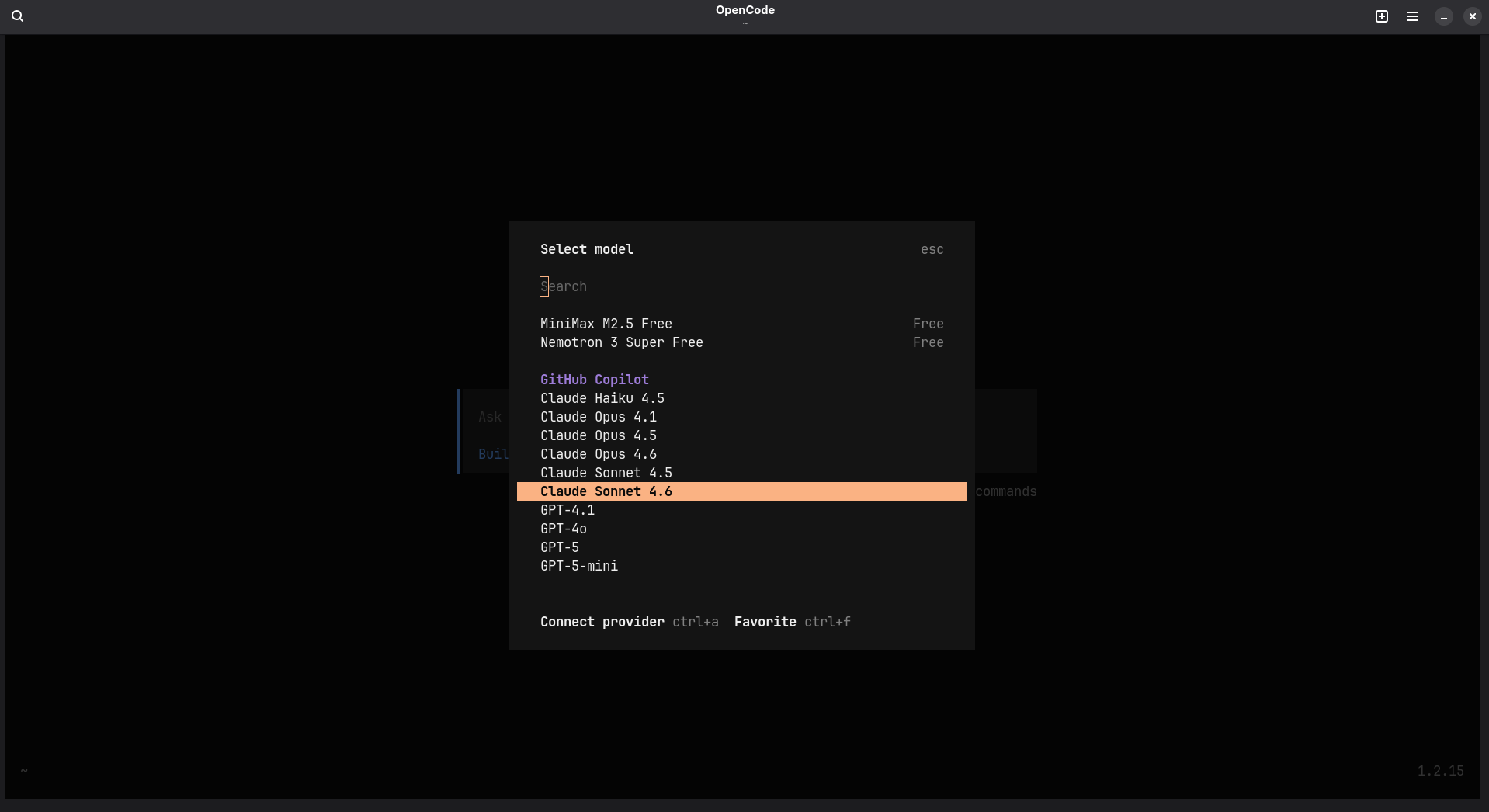
Task: Select Claude Opus 4.1
Action: tap(599, 417)
